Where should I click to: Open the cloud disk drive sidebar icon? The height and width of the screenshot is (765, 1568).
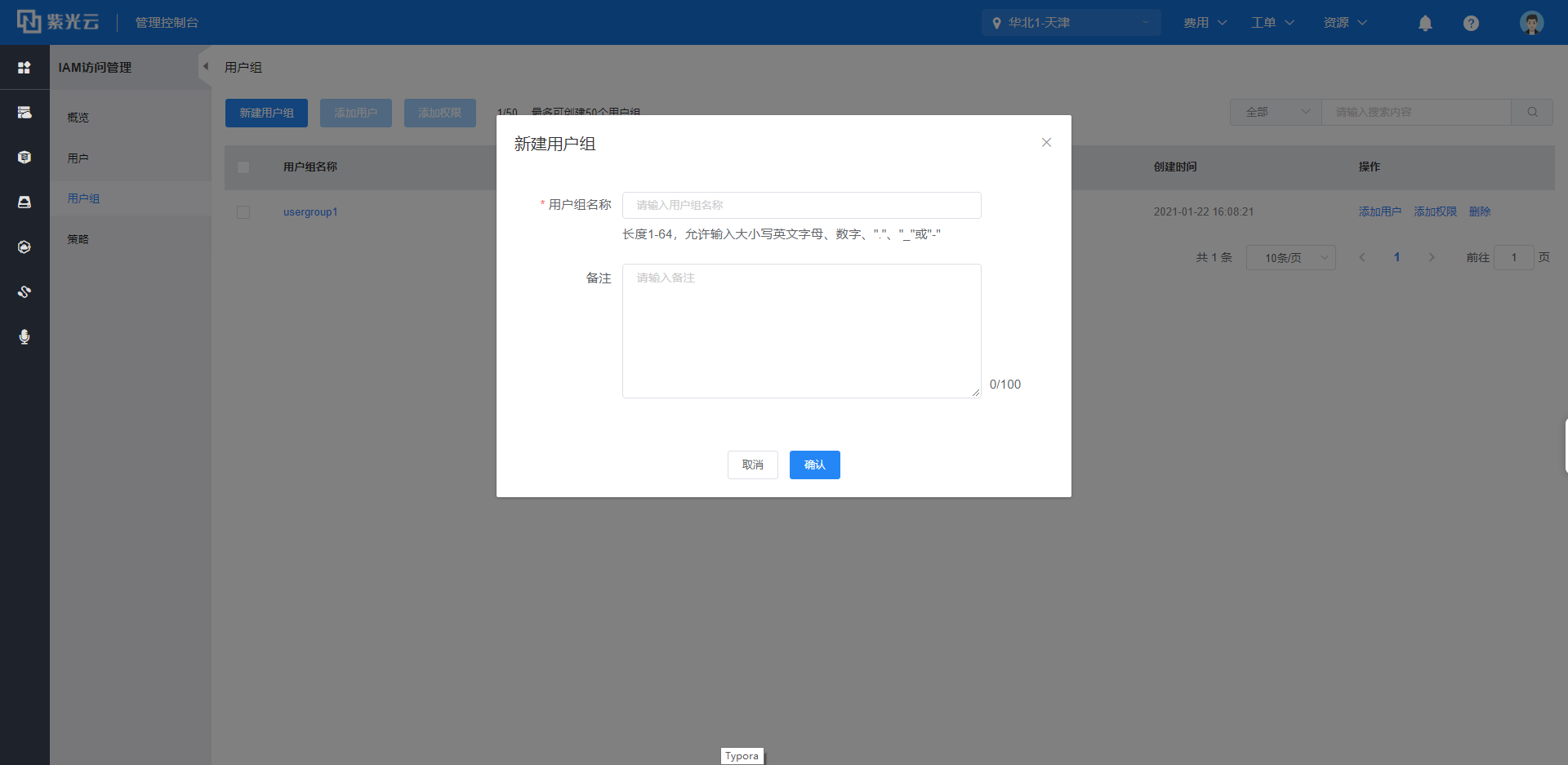(24, 202)
